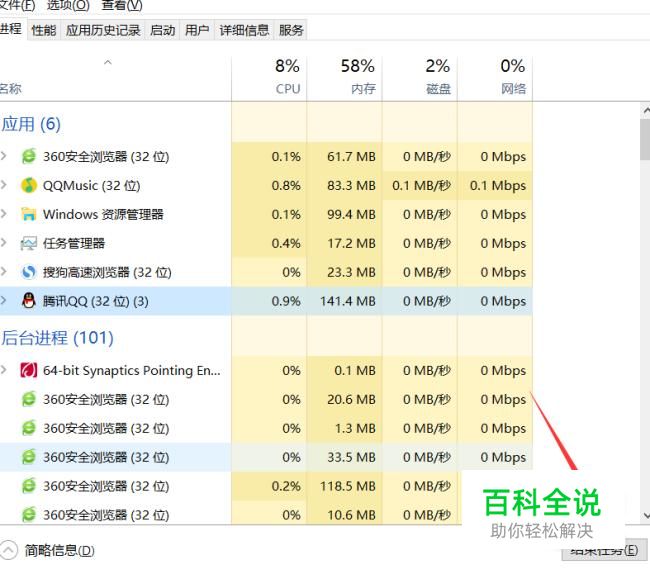
Task: Select 64-bit Synaptics Pointing En... name
Action: coord(131,370)
